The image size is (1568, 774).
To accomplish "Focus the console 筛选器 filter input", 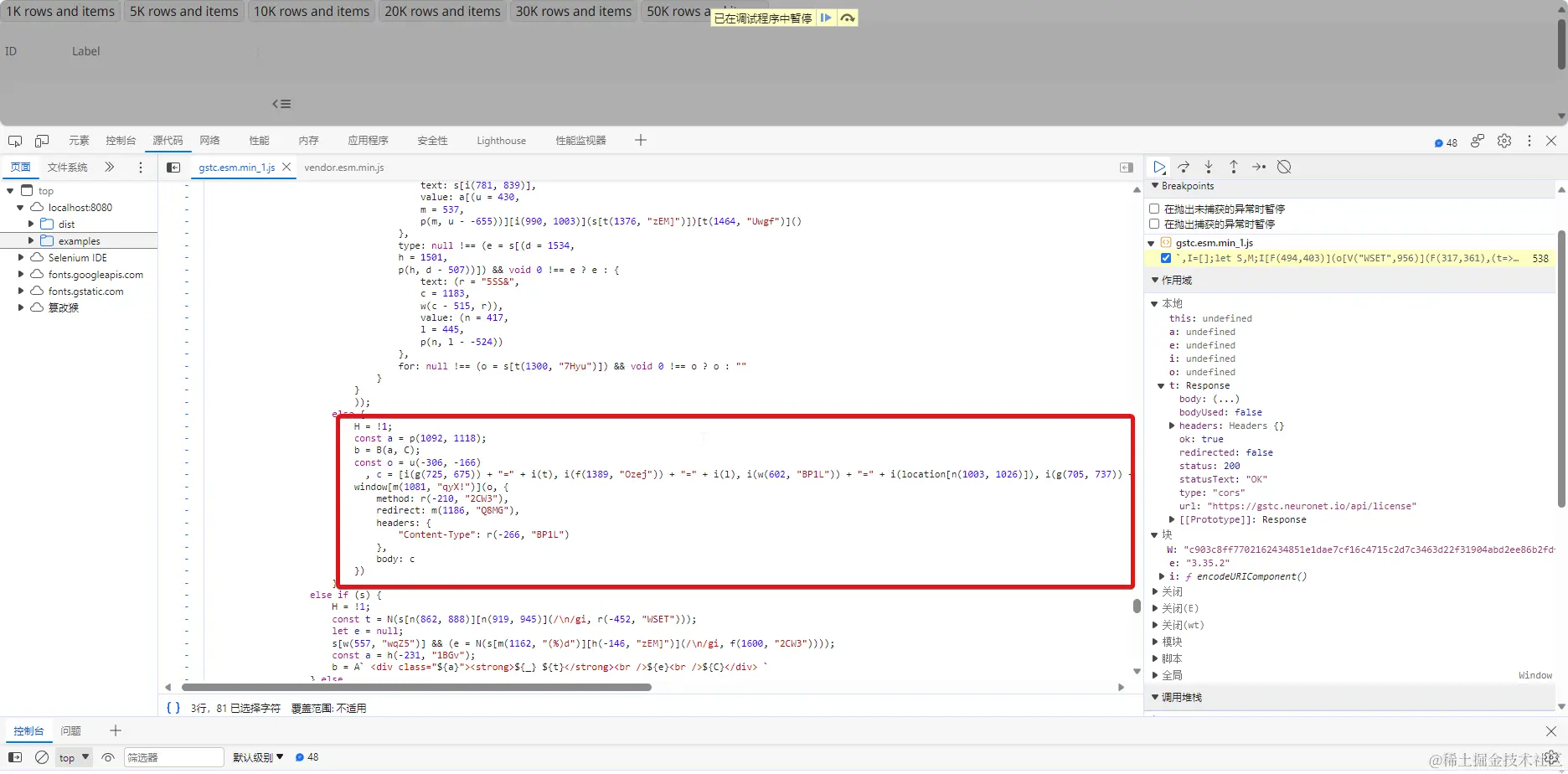I will tap(174, 757).
